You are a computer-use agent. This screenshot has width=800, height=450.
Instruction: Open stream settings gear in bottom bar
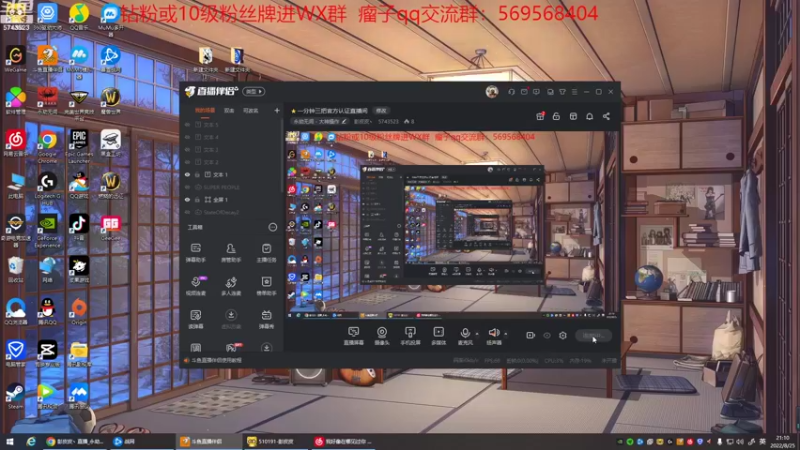point(563,335)
